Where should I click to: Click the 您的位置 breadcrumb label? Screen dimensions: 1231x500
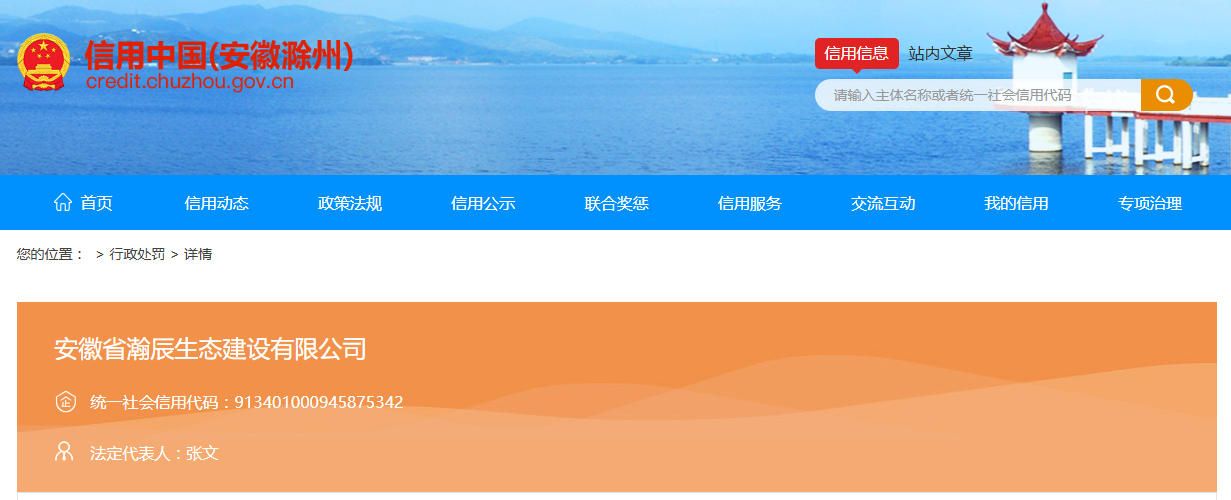[51, 254]
